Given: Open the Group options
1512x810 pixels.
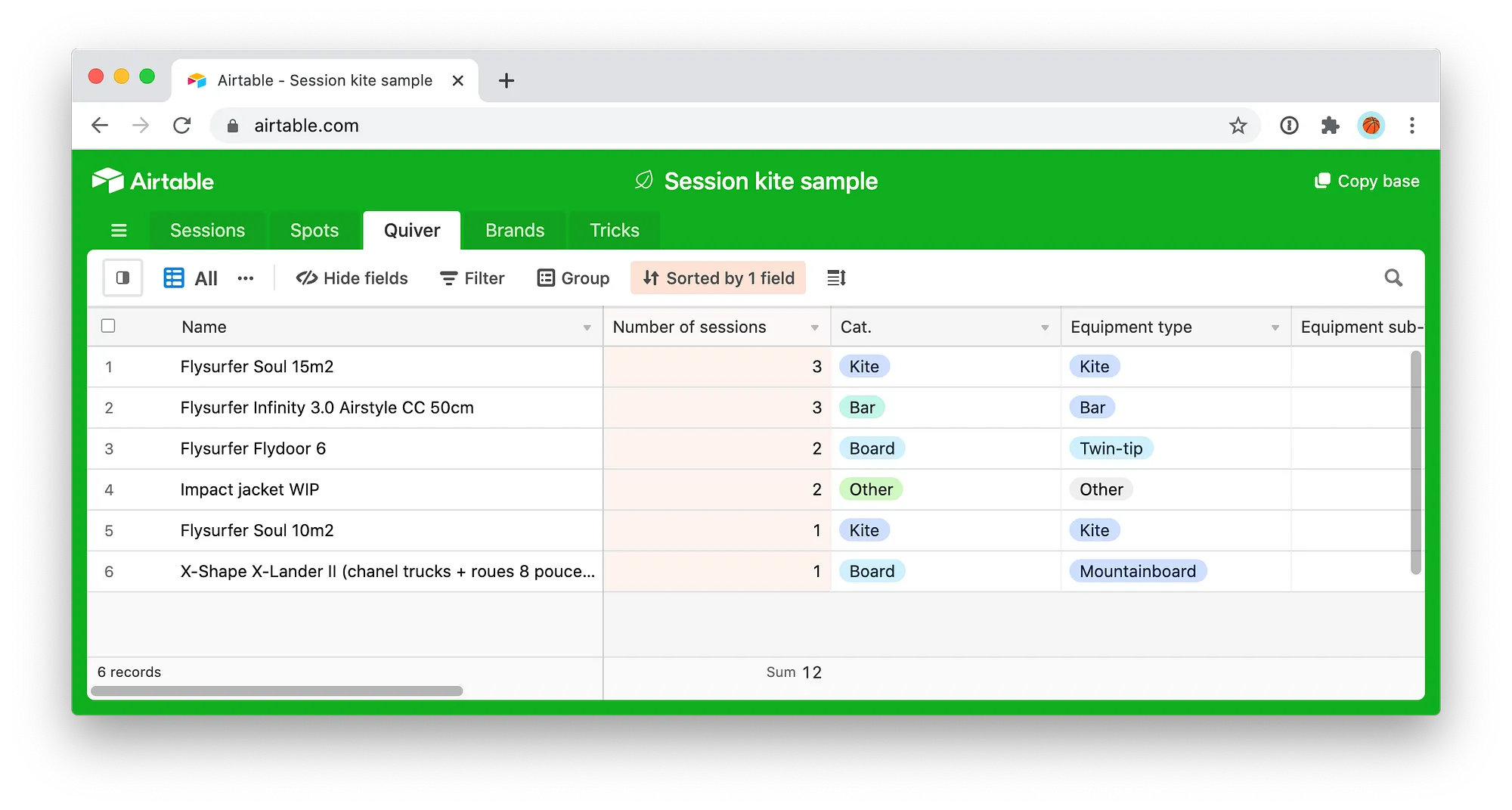Looking at the screenshot, I should pos(573,278).
